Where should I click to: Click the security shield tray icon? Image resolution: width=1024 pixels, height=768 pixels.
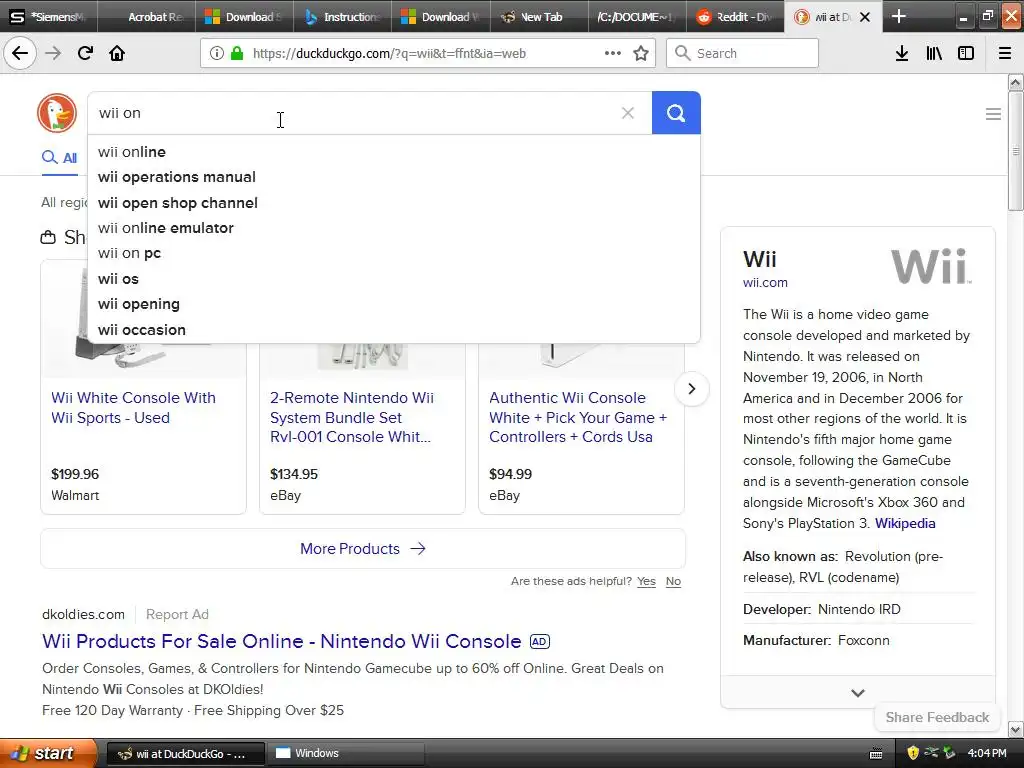[x=913, y=753]
